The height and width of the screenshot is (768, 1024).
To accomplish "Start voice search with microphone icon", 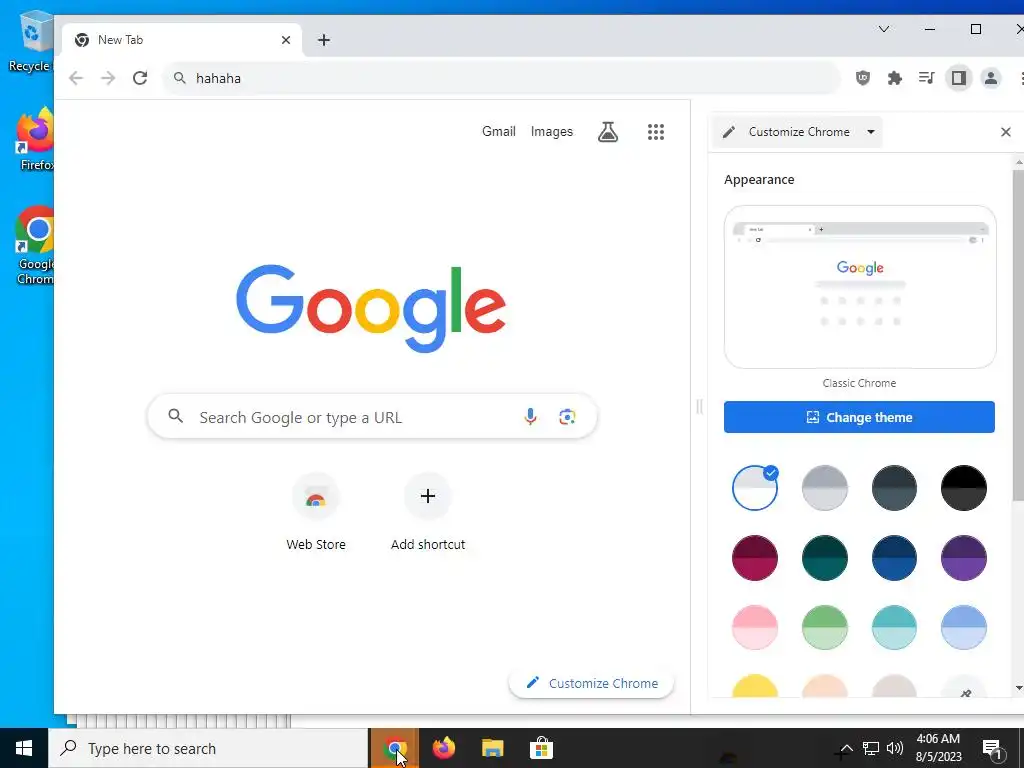I will (530, 417).
